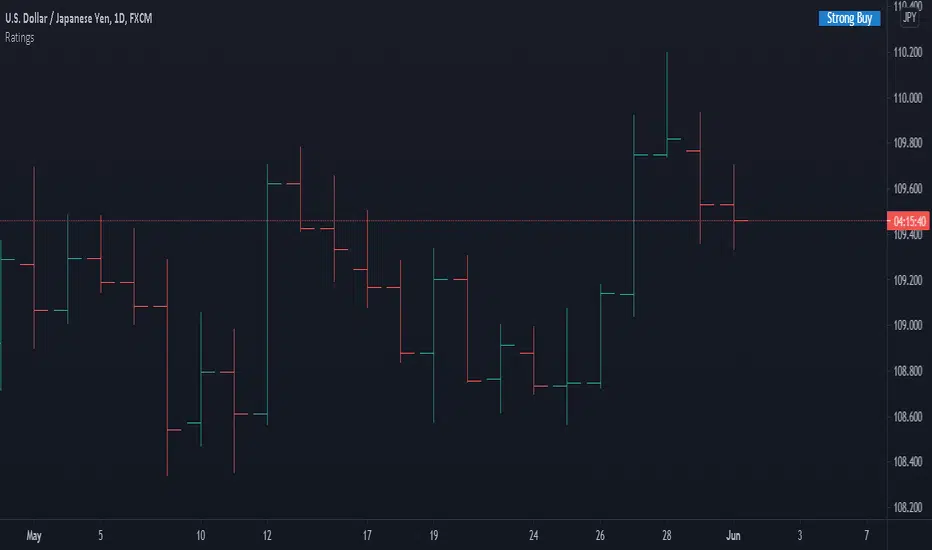This screenshot has height=550, width=932.
Task: Select the 19 date marker on time axis
Action: [x=434, y=534]
